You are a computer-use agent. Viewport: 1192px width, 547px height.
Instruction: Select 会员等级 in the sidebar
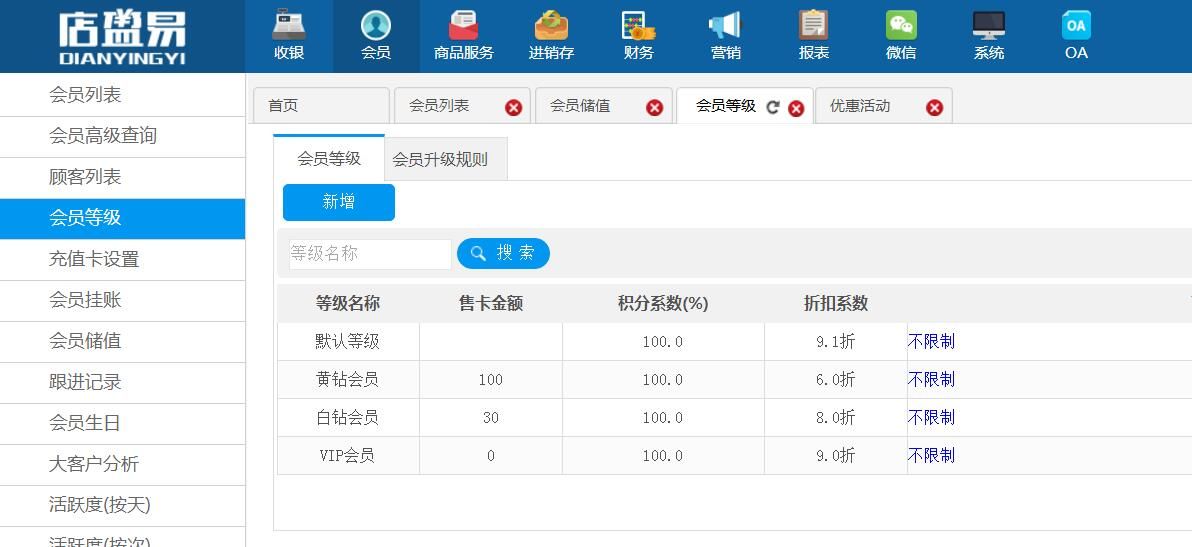click(x=122, y=218)
